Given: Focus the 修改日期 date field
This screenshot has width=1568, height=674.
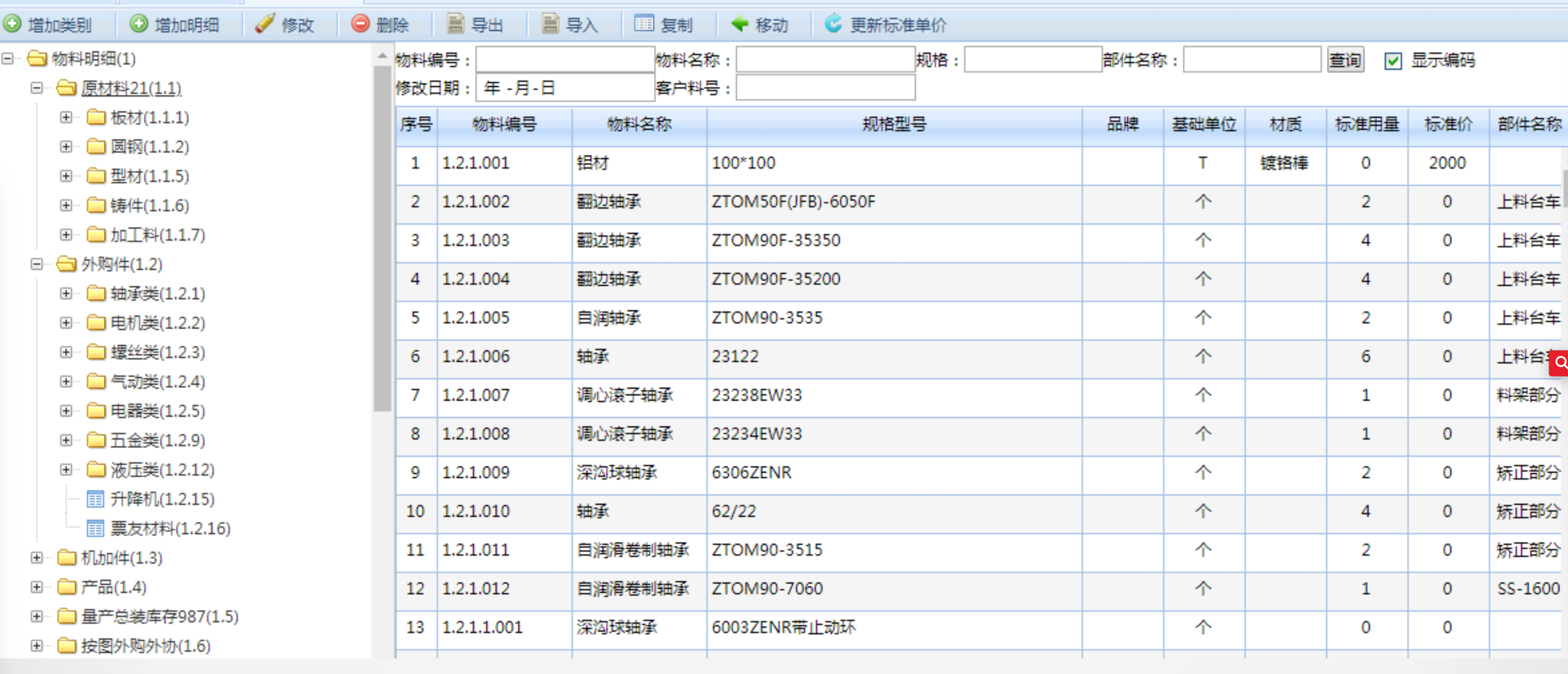Looking at the screenshot, I should (x=565, y=88).
